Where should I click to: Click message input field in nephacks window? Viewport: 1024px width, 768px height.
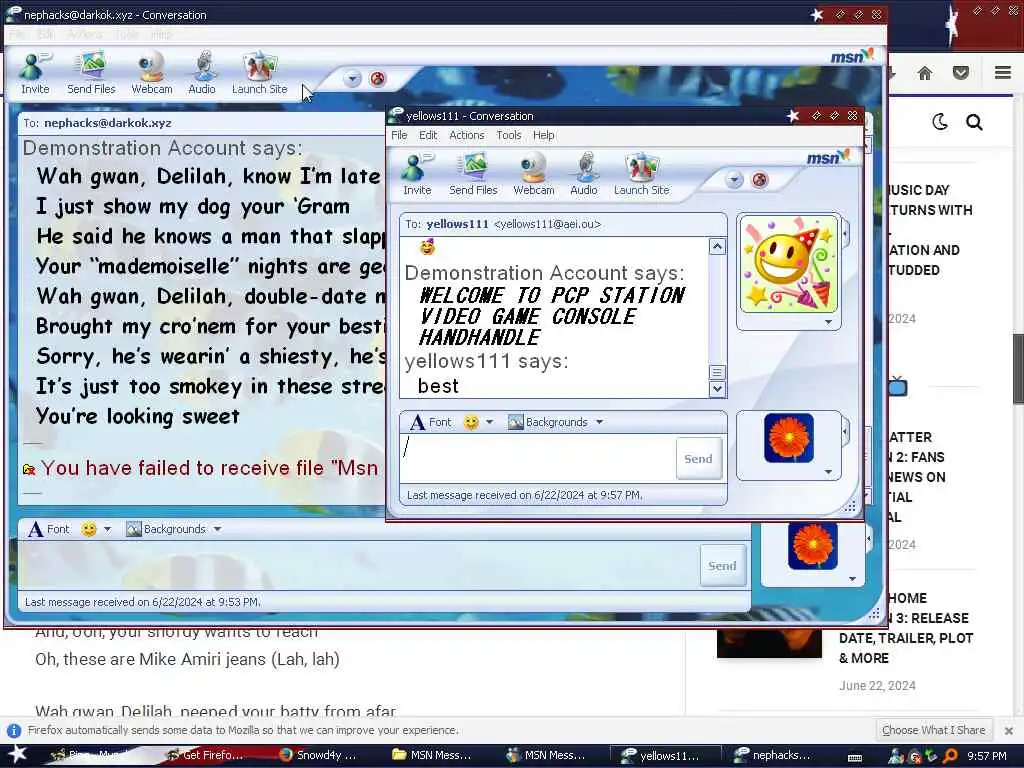pyautogui.click(x=358, y=566)
